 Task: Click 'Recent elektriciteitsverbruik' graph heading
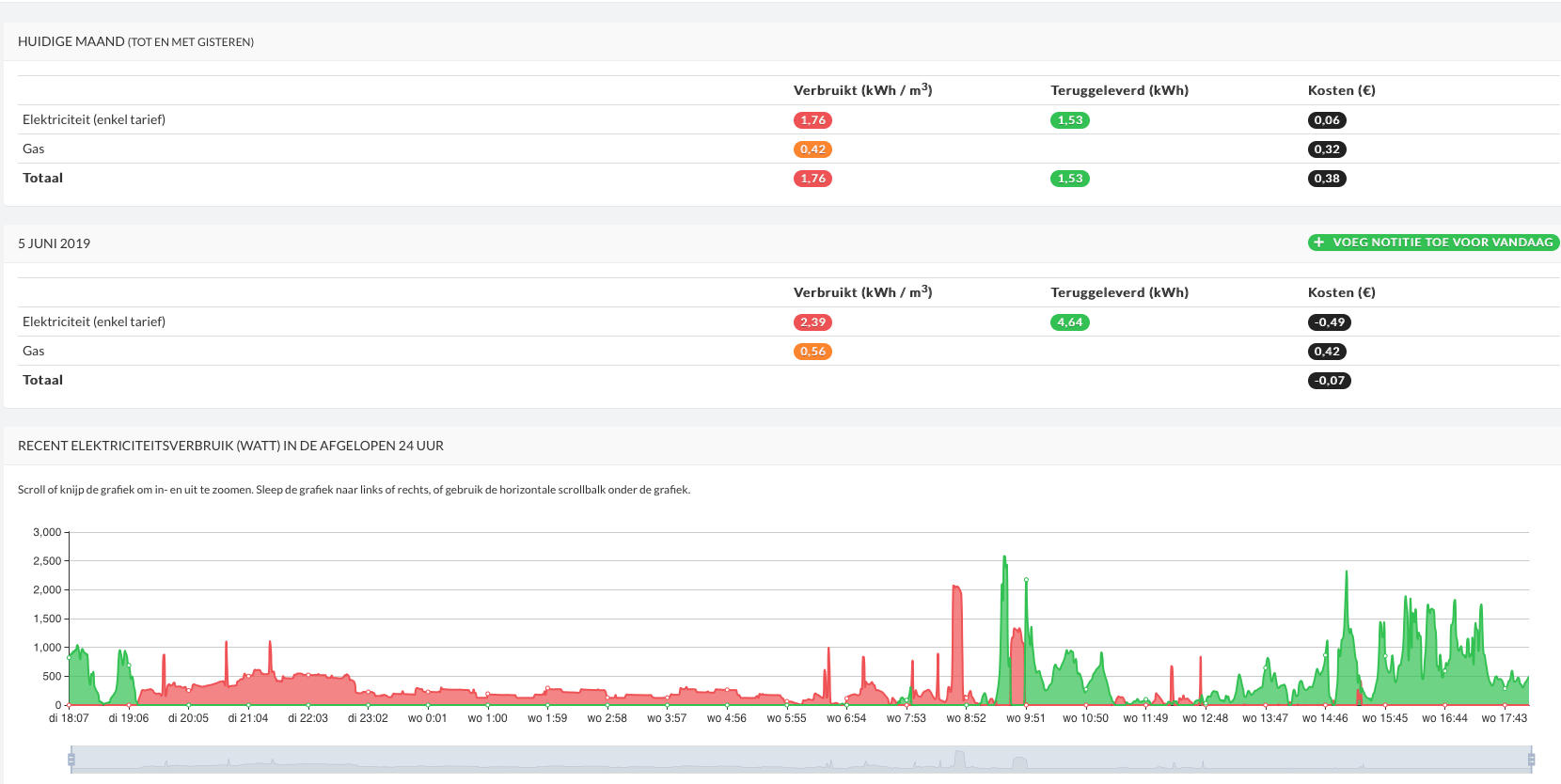tap(230, 446)
